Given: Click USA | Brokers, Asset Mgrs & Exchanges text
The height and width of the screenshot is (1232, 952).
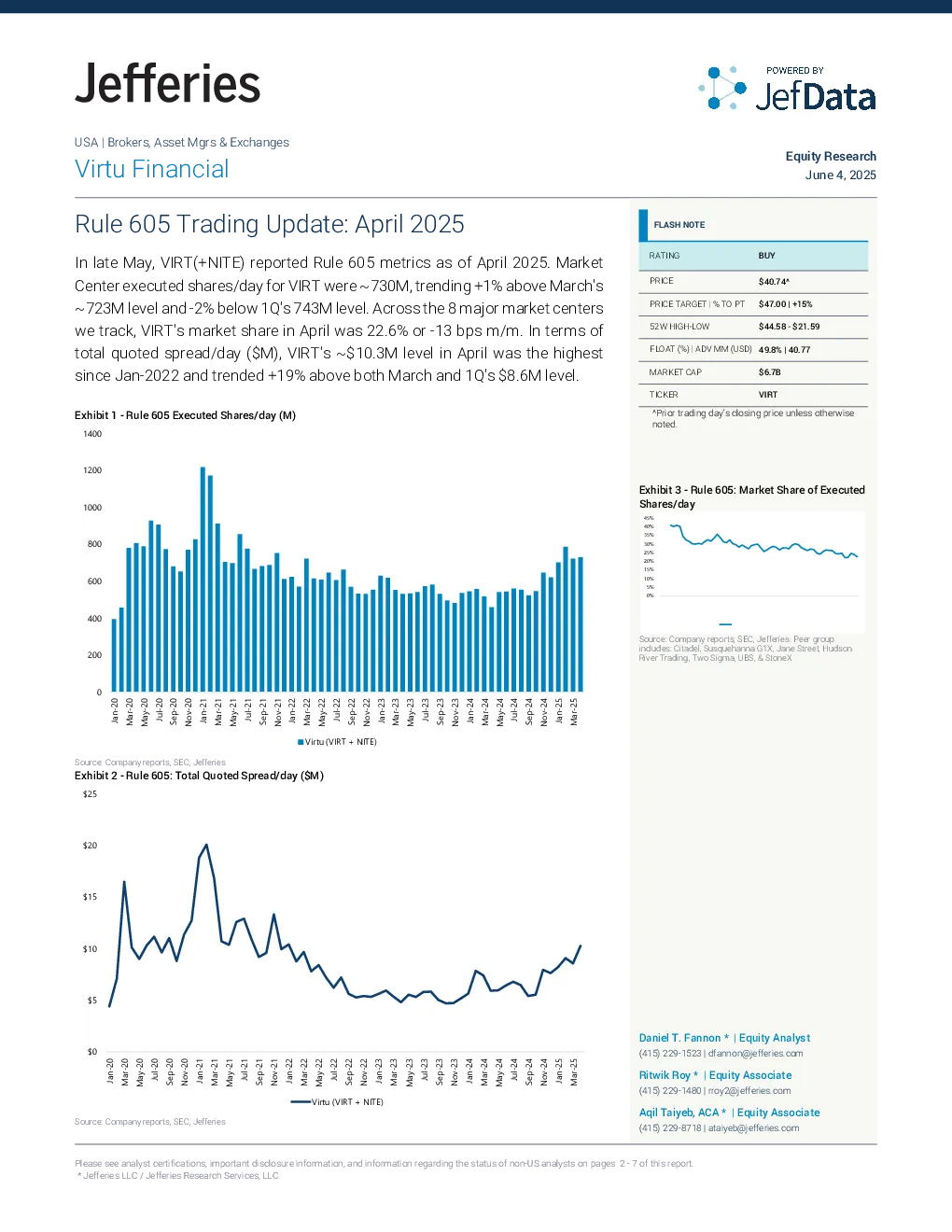Looking at the screenshot, I should click(182, 142).
